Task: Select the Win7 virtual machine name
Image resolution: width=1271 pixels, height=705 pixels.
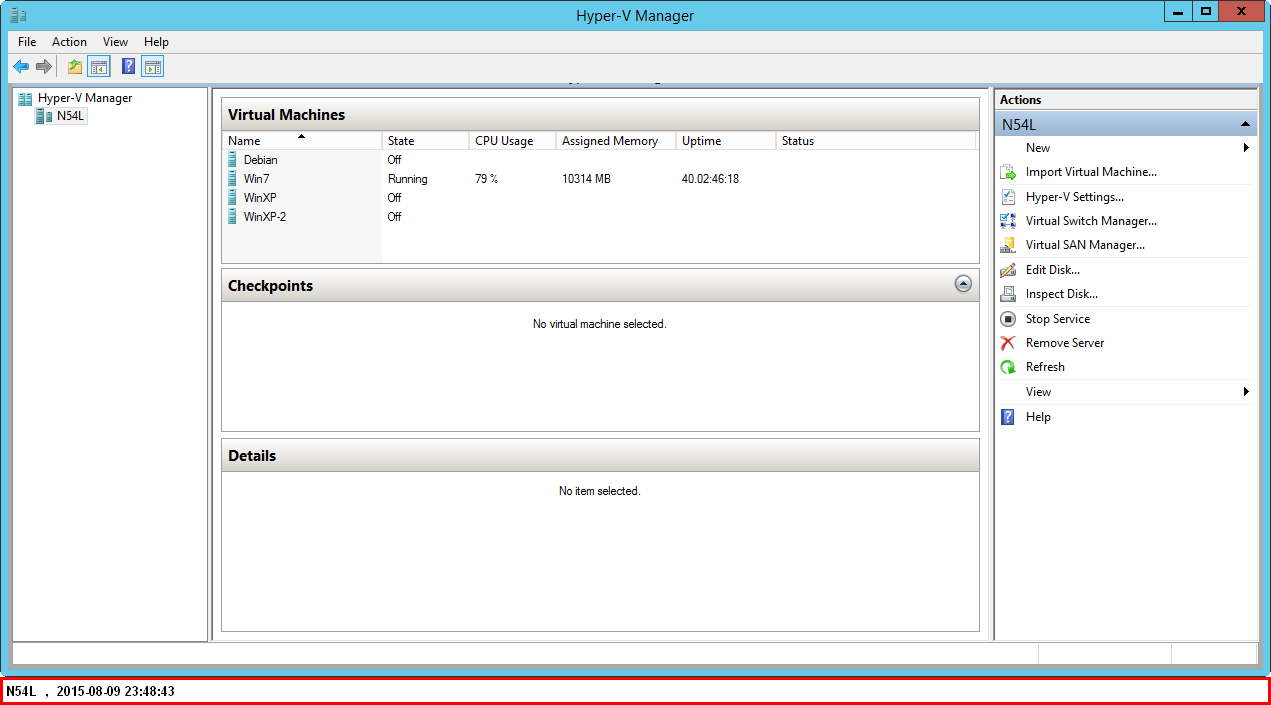Action: (x=256, y=179)
